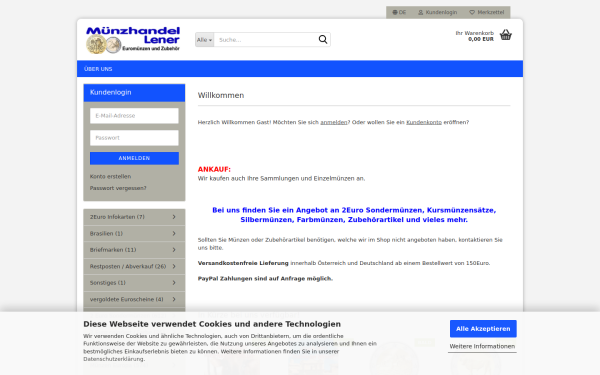Open the Kundenlogin top bar link
600x375 pixels.
click(437, 12)
